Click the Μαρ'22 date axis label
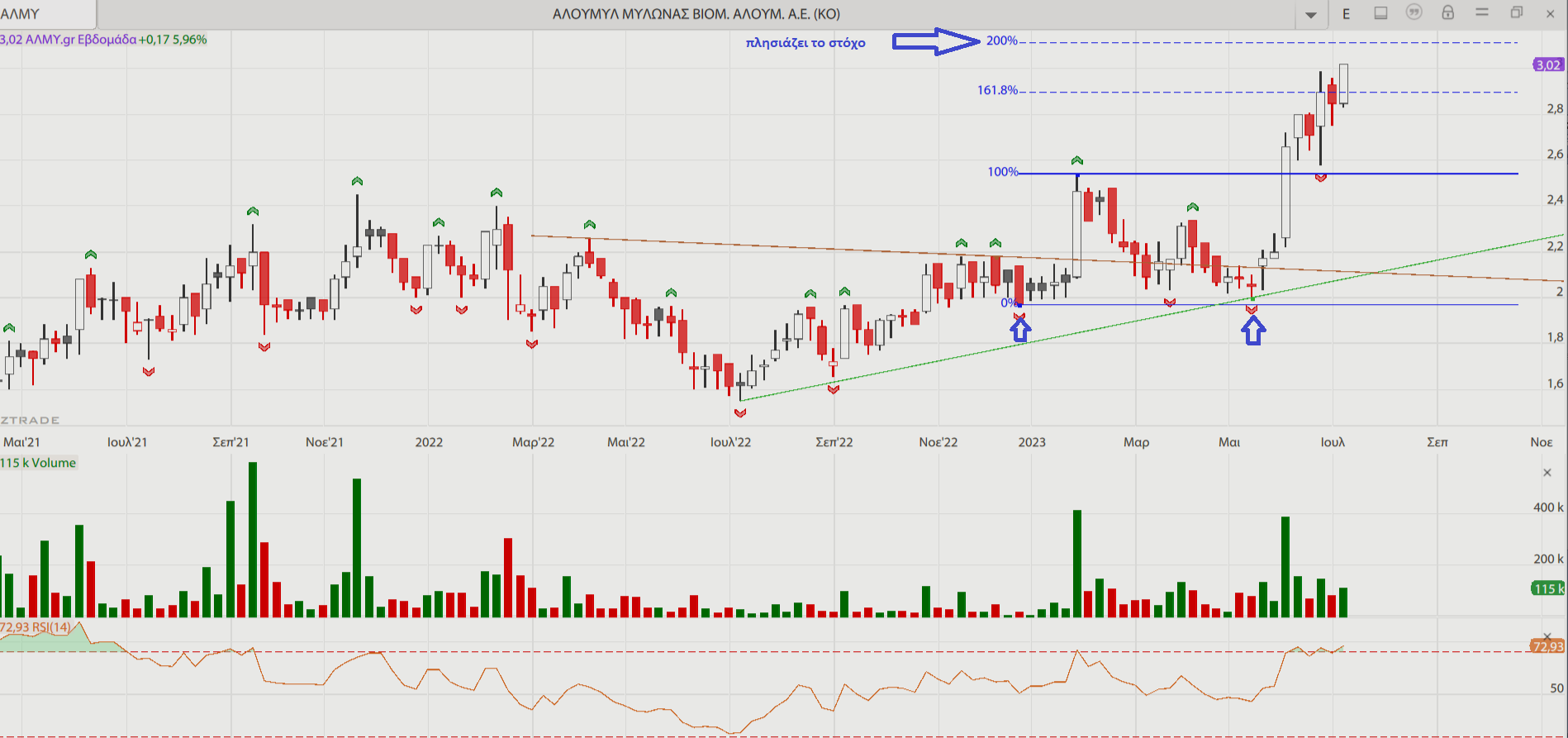The width and height of the screenshot is (1568, 738). click(x=533, y=442)
